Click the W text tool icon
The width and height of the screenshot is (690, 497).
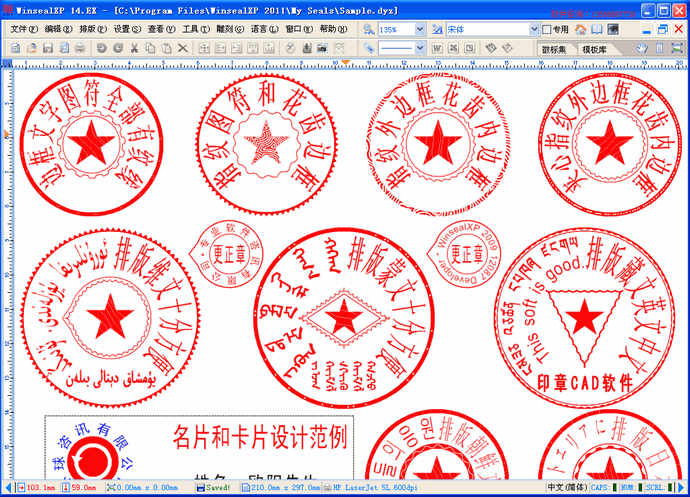pyautogui.click(x=437, y=48)
